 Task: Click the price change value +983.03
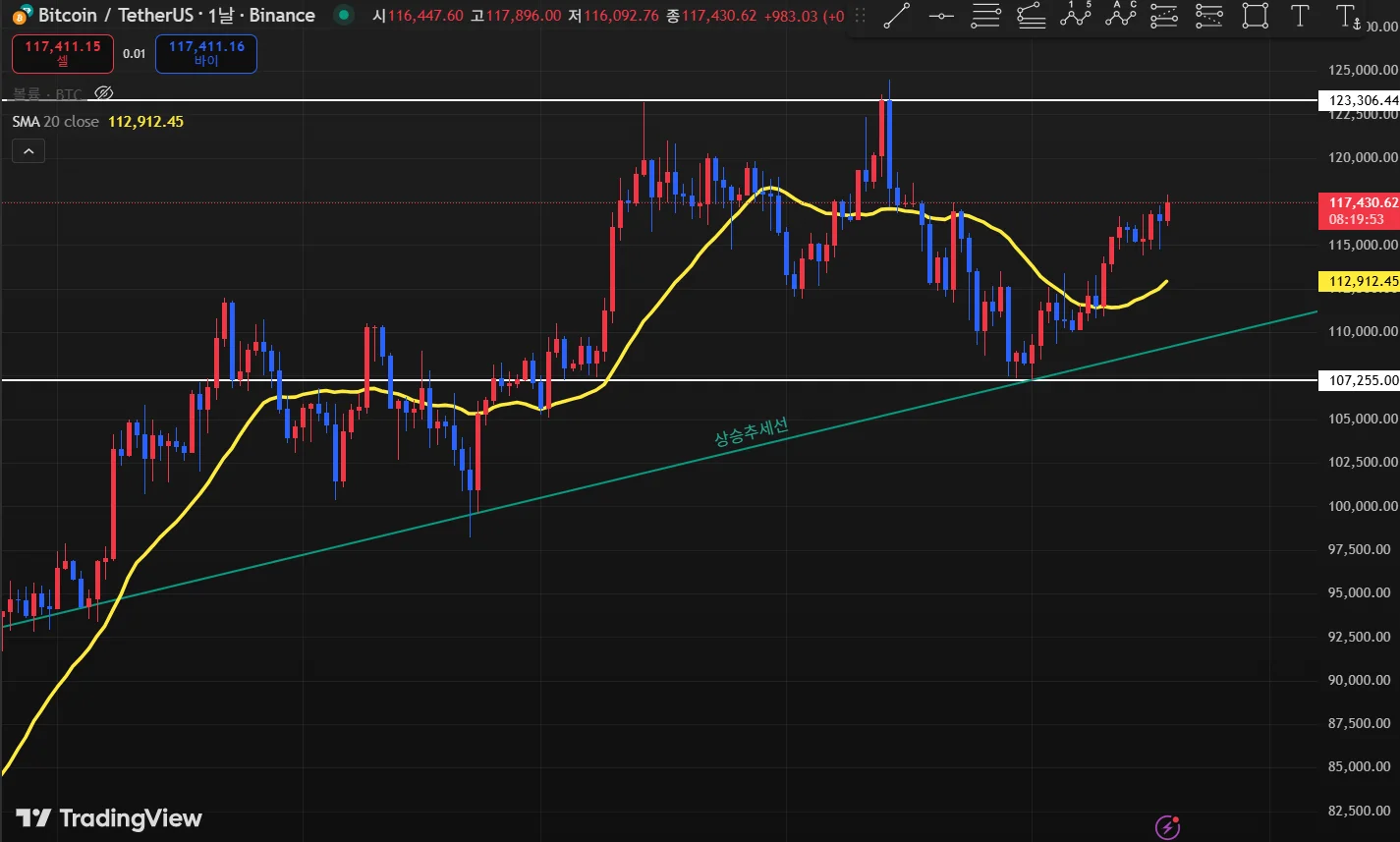(790, 15)
